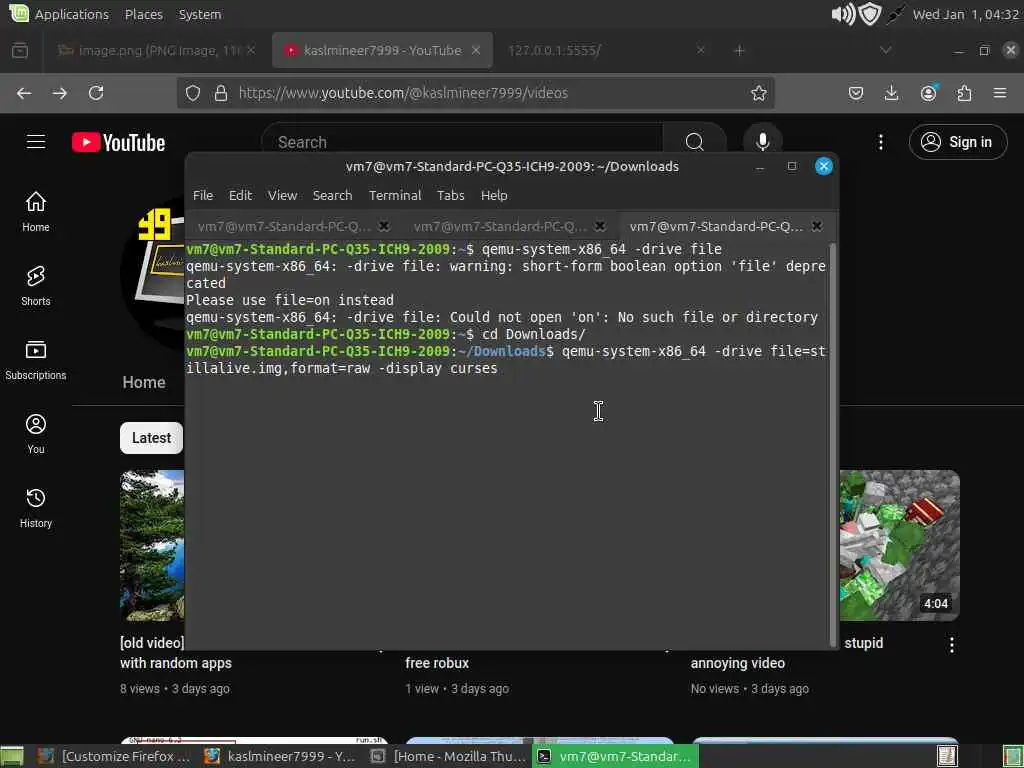
Task: Click the Linux Mint menu logo
Action: point(19,13)
